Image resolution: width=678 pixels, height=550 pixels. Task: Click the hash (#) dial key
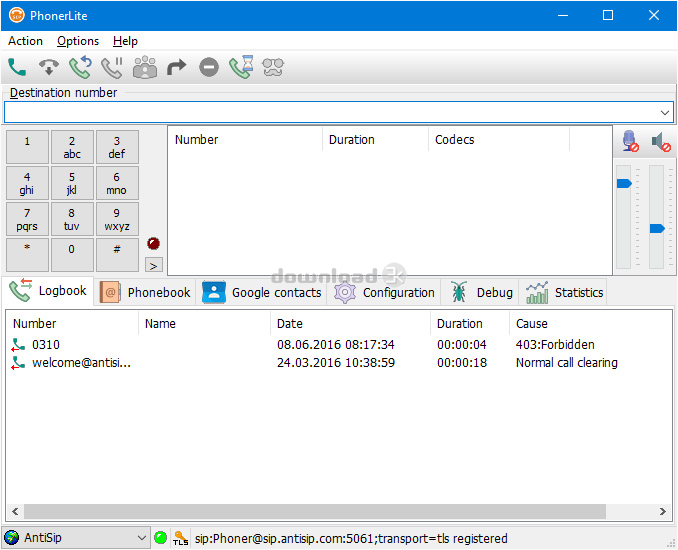click(117, 255)
